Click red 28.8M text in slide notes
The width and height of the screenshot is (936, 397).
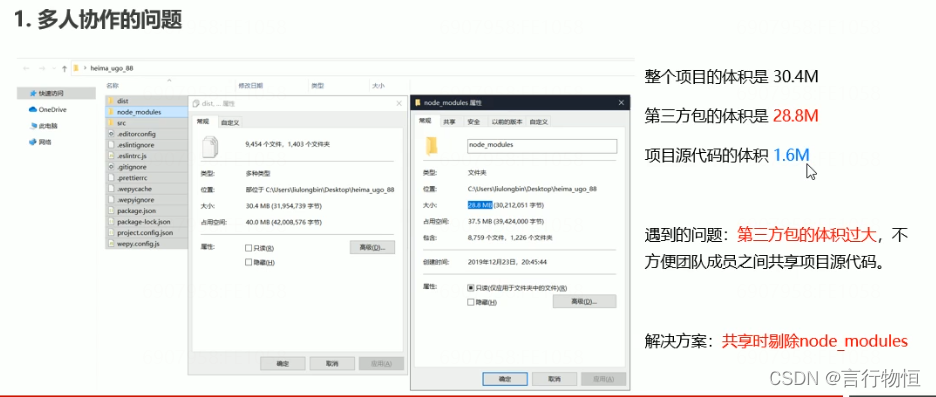[795, 116]
